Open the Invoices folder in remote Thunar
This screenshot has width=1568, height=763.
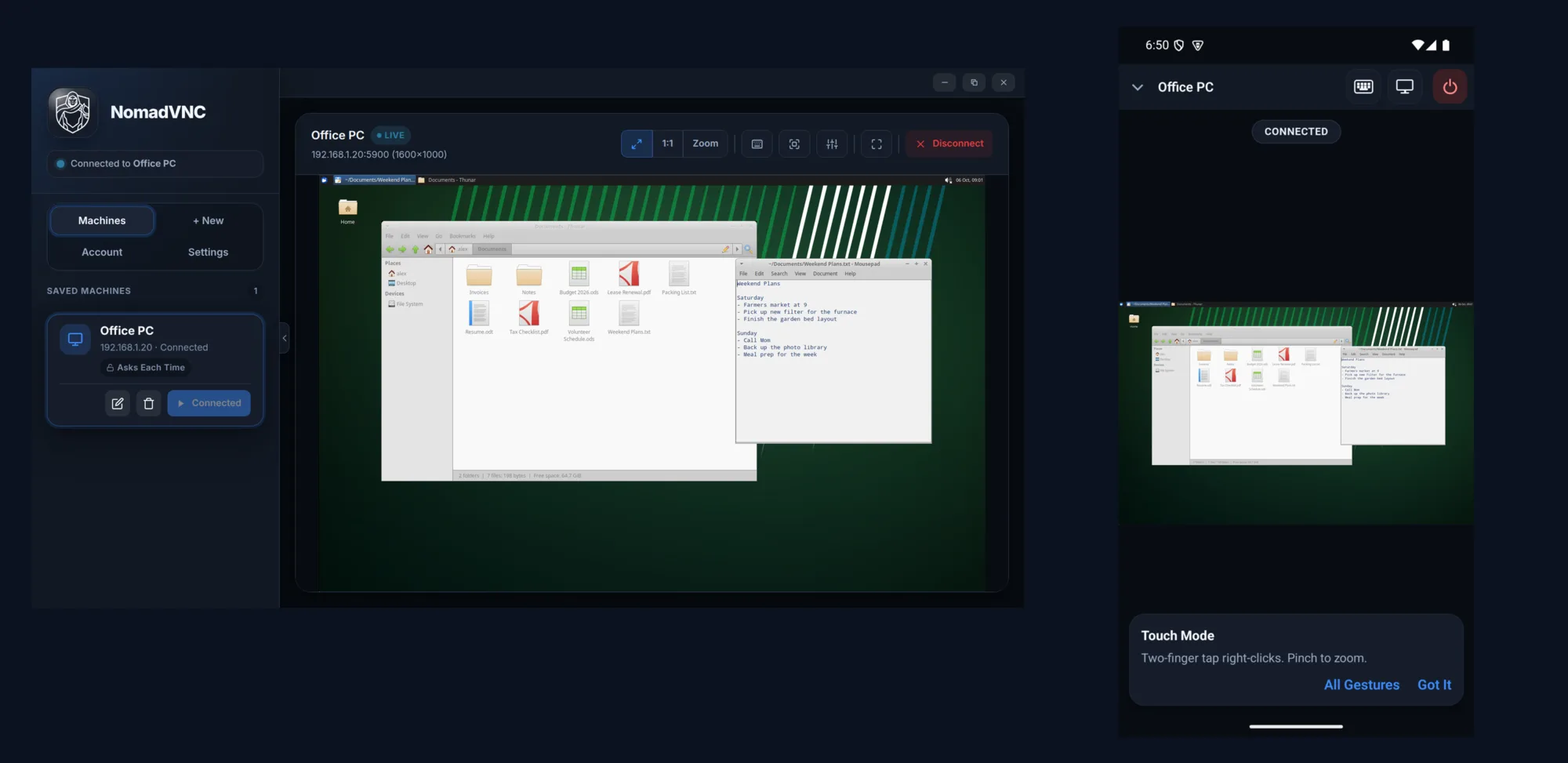point(479,279)
